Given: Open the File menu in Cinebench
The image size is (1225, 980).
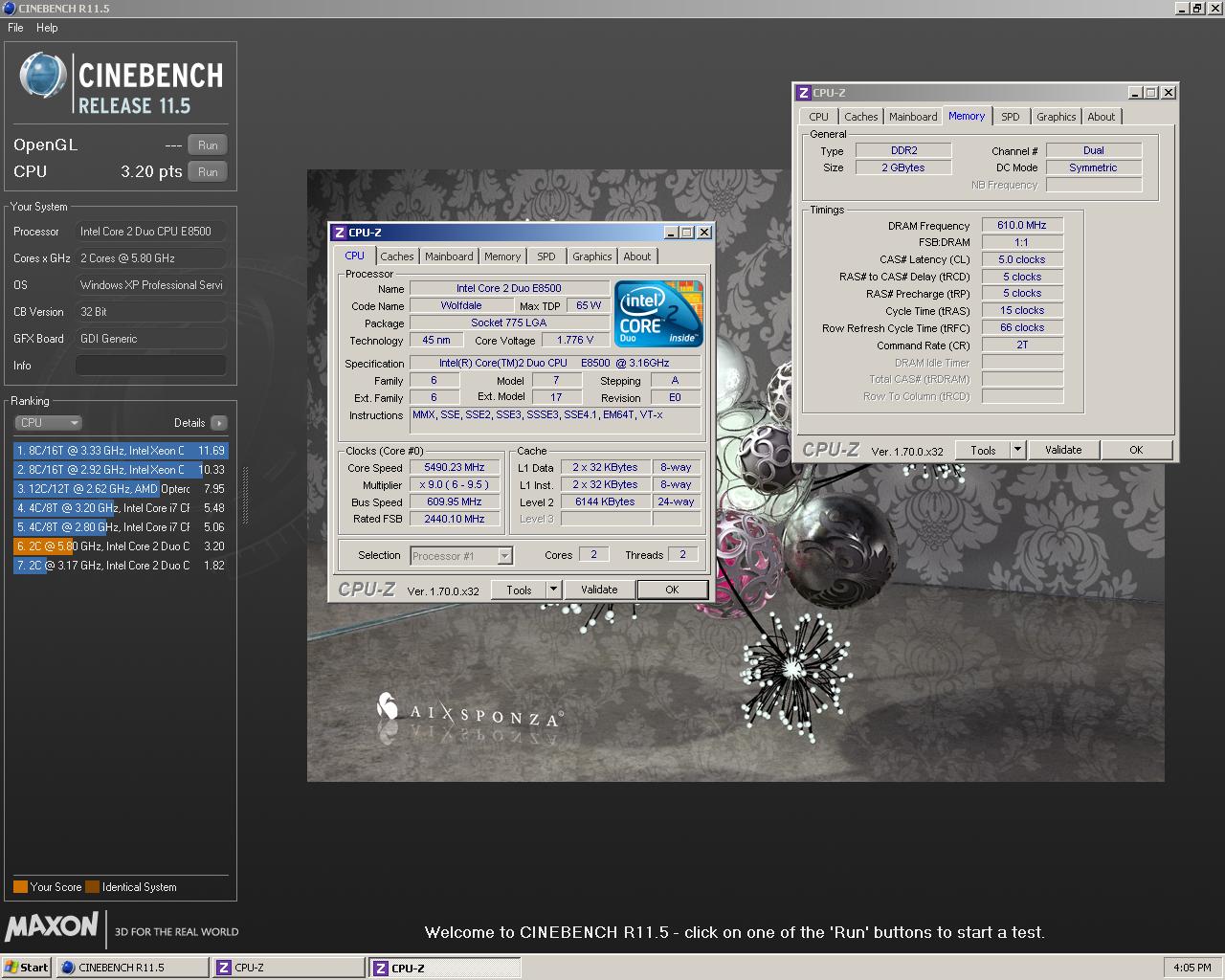Looking at the screenshot, I should click(15, 28).
